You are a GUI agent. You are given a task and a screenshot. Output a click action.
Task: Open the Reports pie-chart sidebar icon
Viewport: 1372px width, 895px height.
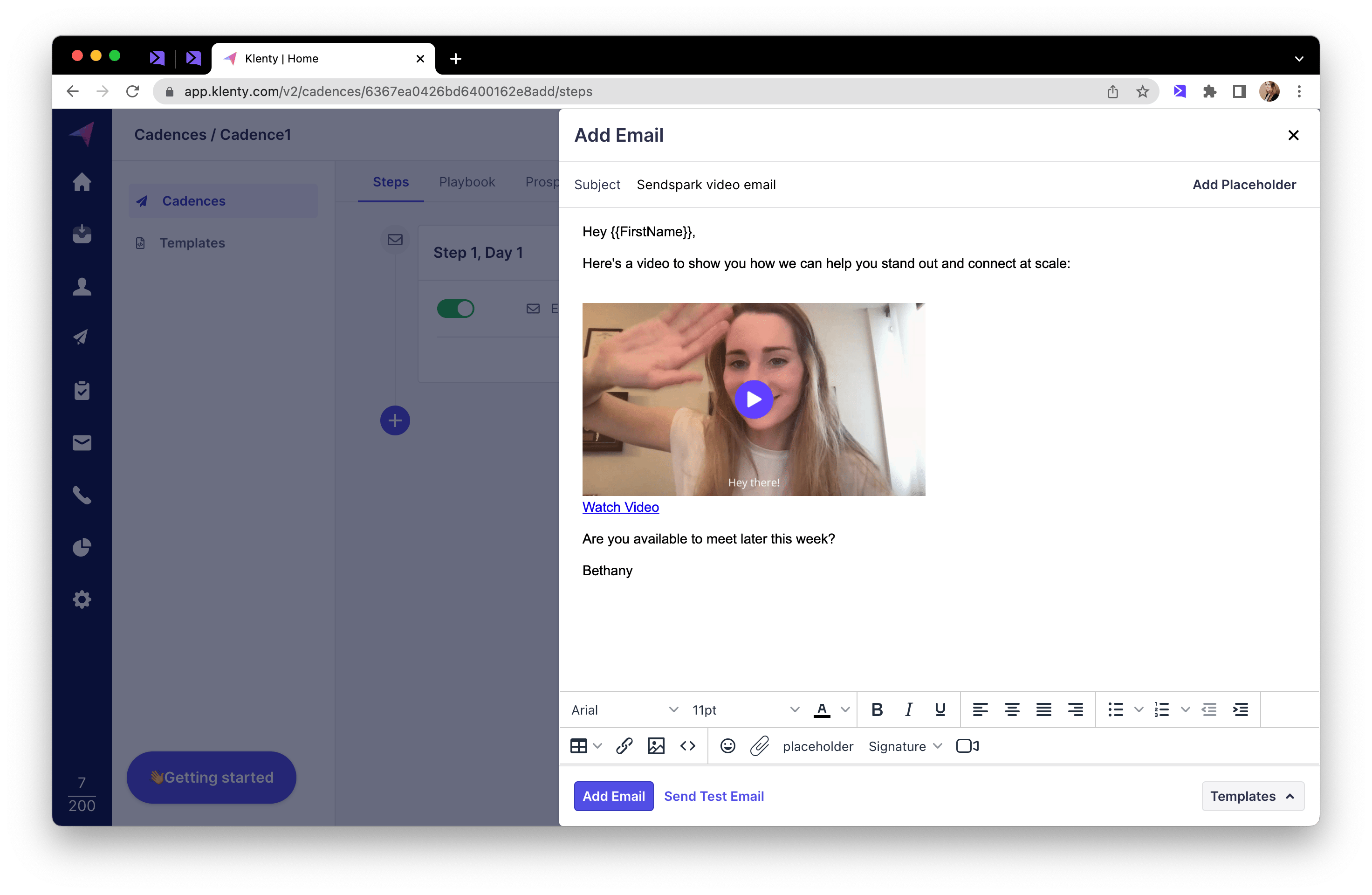82,547
